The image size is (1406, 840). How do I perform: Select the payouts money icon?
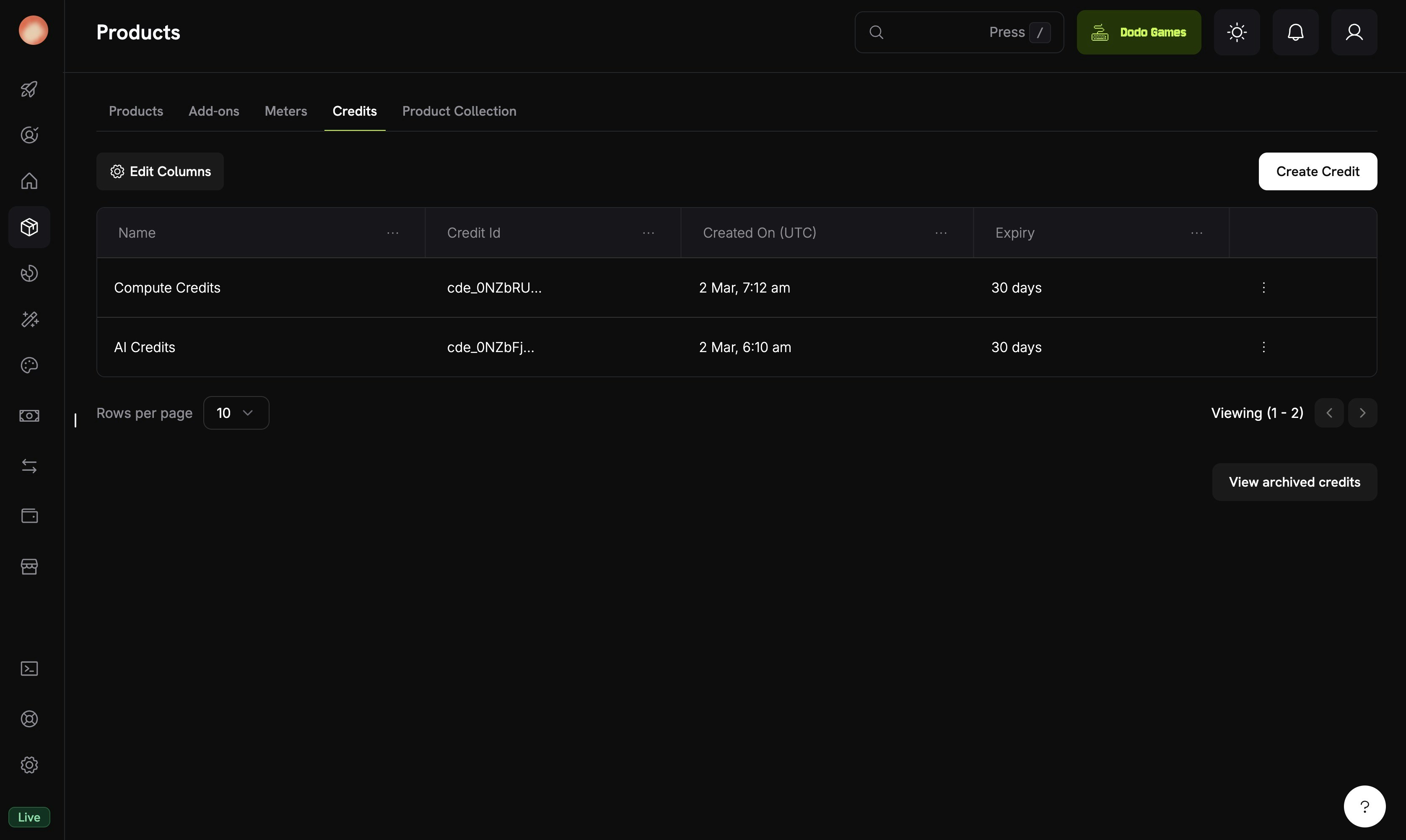click(29, 415)
